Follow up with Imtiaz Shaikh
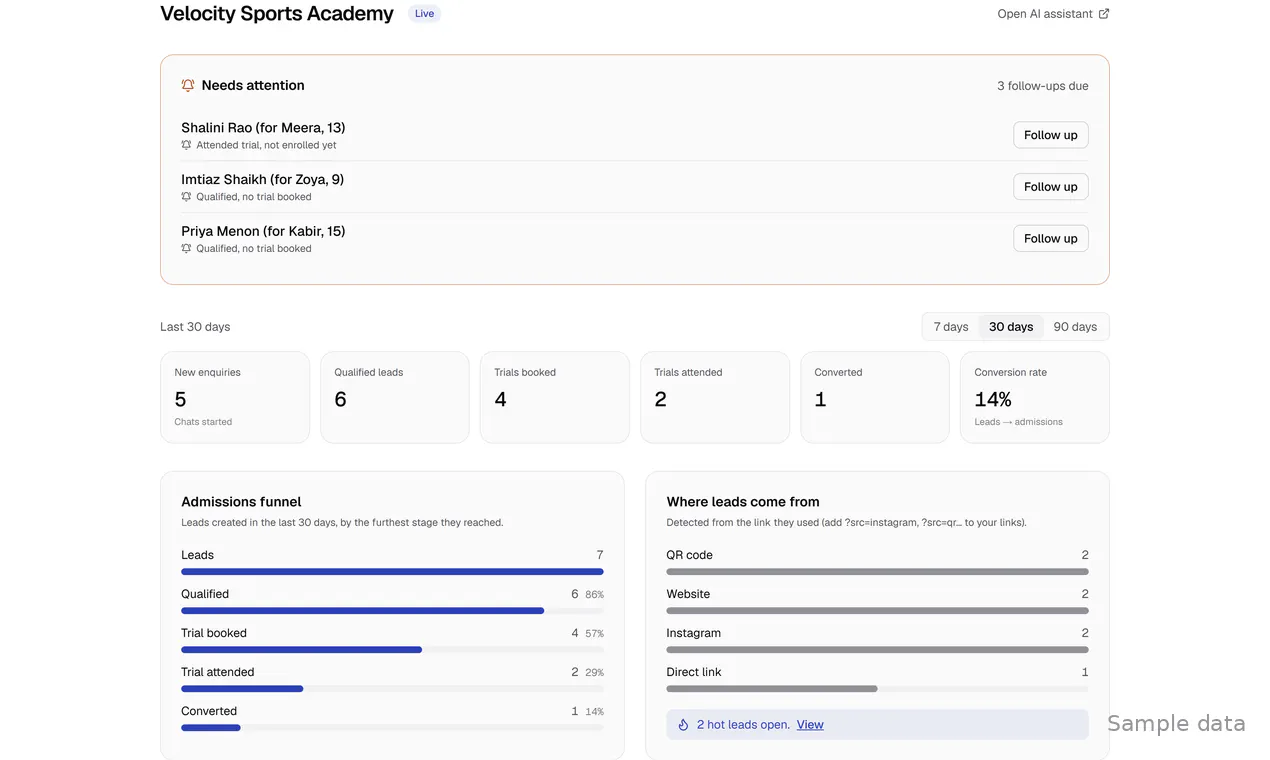 pos(1051,187)
